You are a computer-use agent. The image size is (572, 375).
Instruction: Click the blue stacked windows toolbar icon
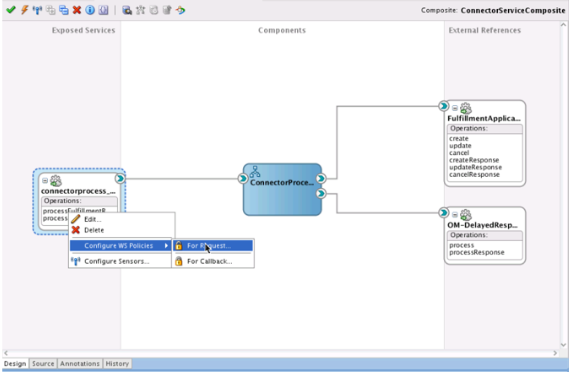[64, 10]
